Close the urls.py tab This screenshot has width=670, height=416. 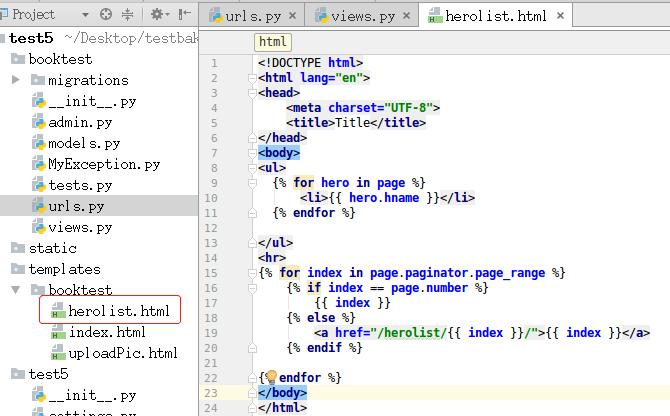(293, 16)
